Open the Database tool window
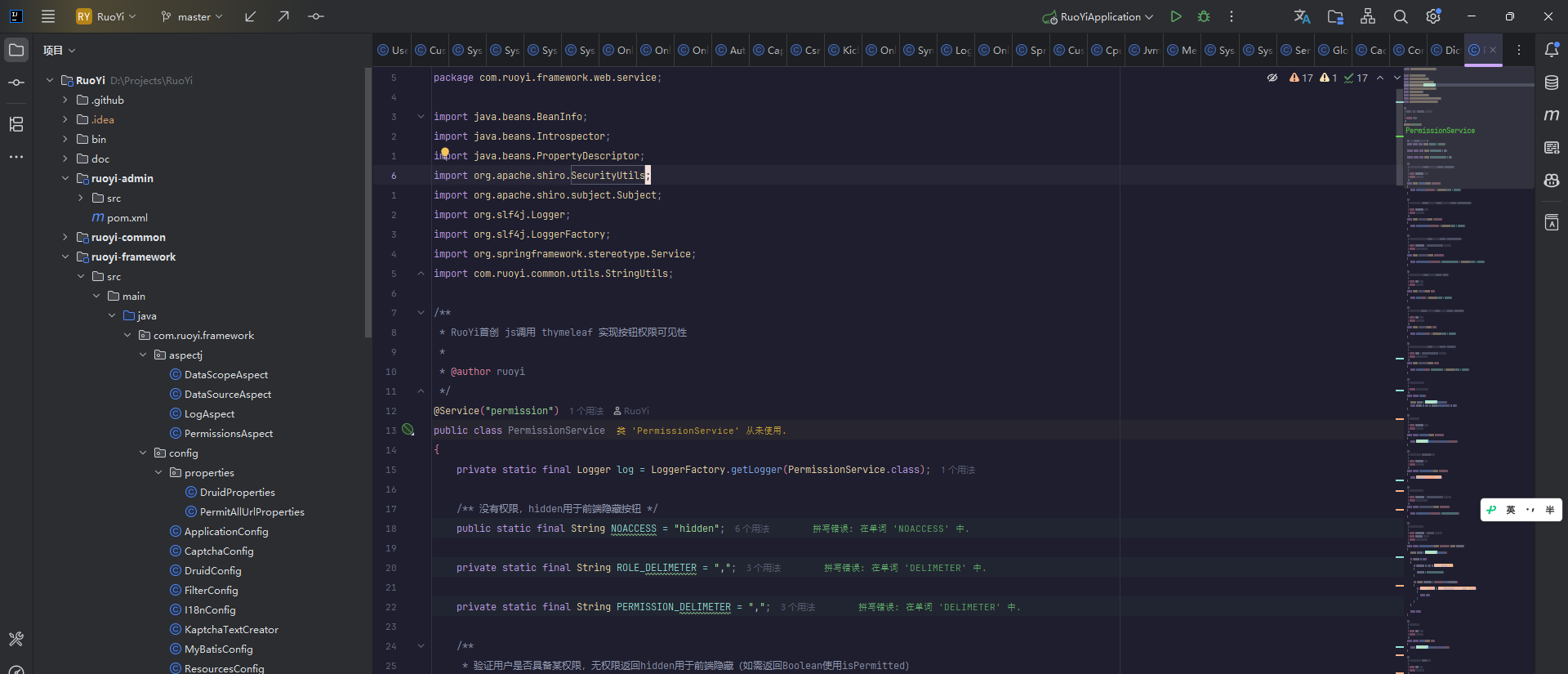Image resolution: width=1568 pixels, height=674 pixels. (x=1552, y=83)
